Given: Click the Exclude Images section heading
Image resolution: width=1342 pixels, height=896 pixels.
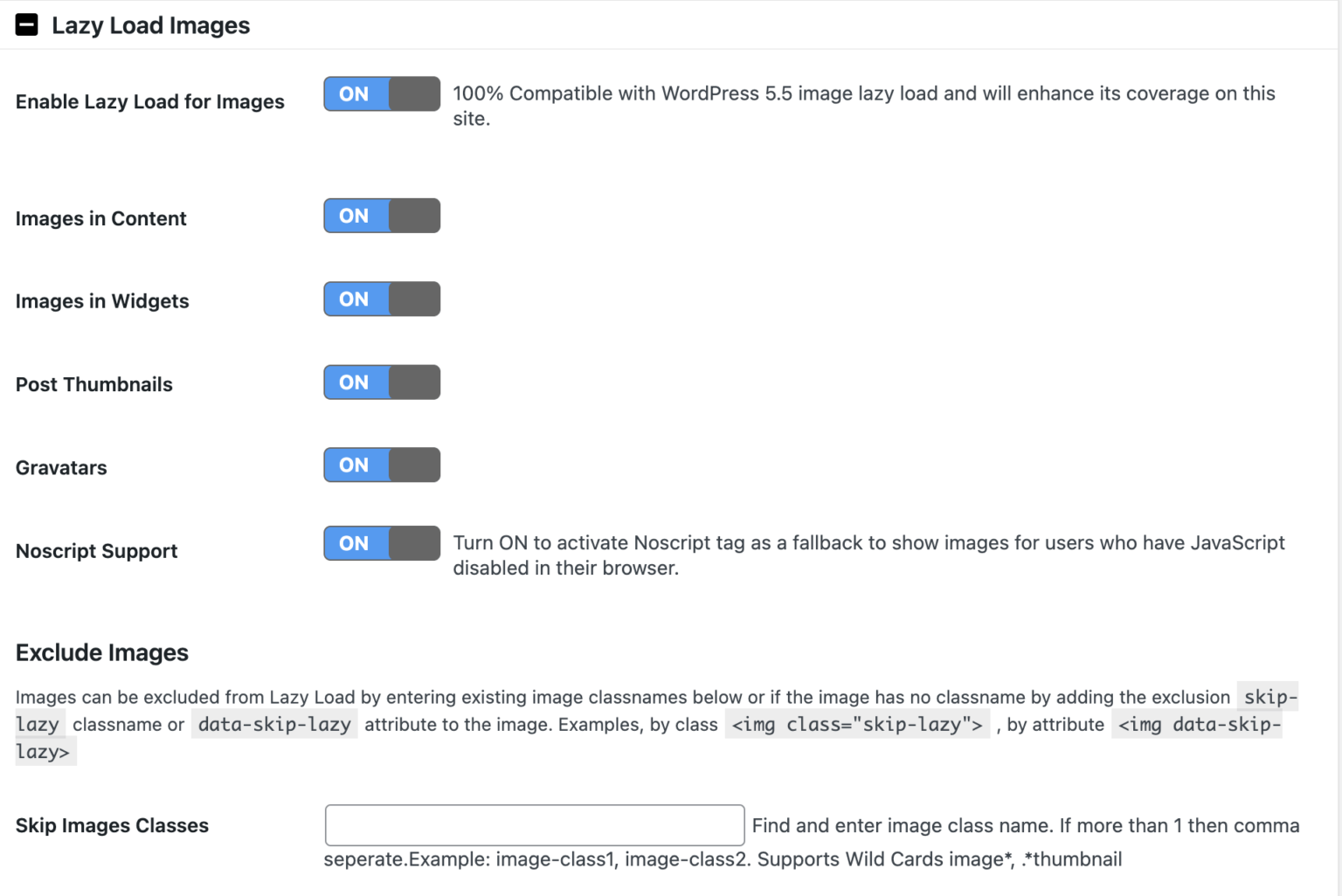Looking at the screenshot, I should (x=101, y=652).
